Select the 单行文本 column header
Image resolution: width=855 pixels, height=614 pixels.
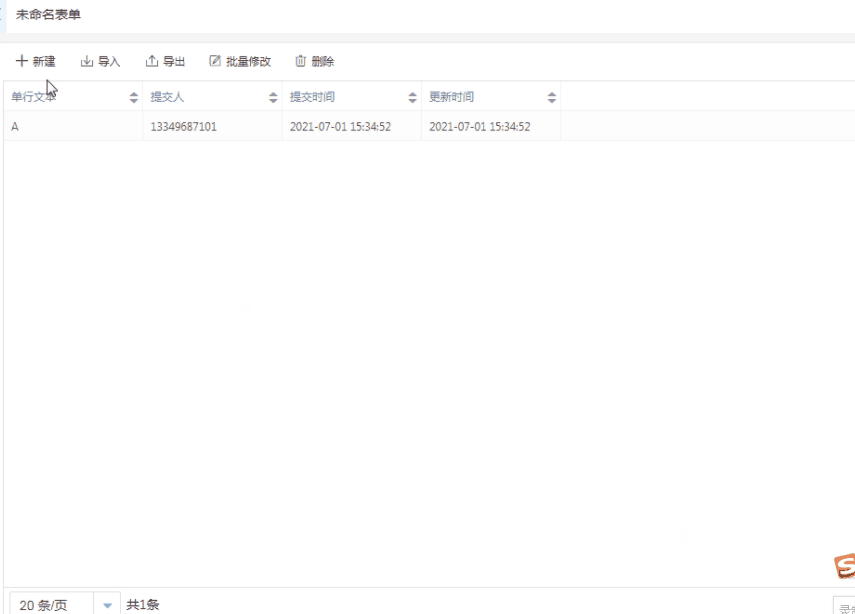pyautogui.click(x=34, y=97)
